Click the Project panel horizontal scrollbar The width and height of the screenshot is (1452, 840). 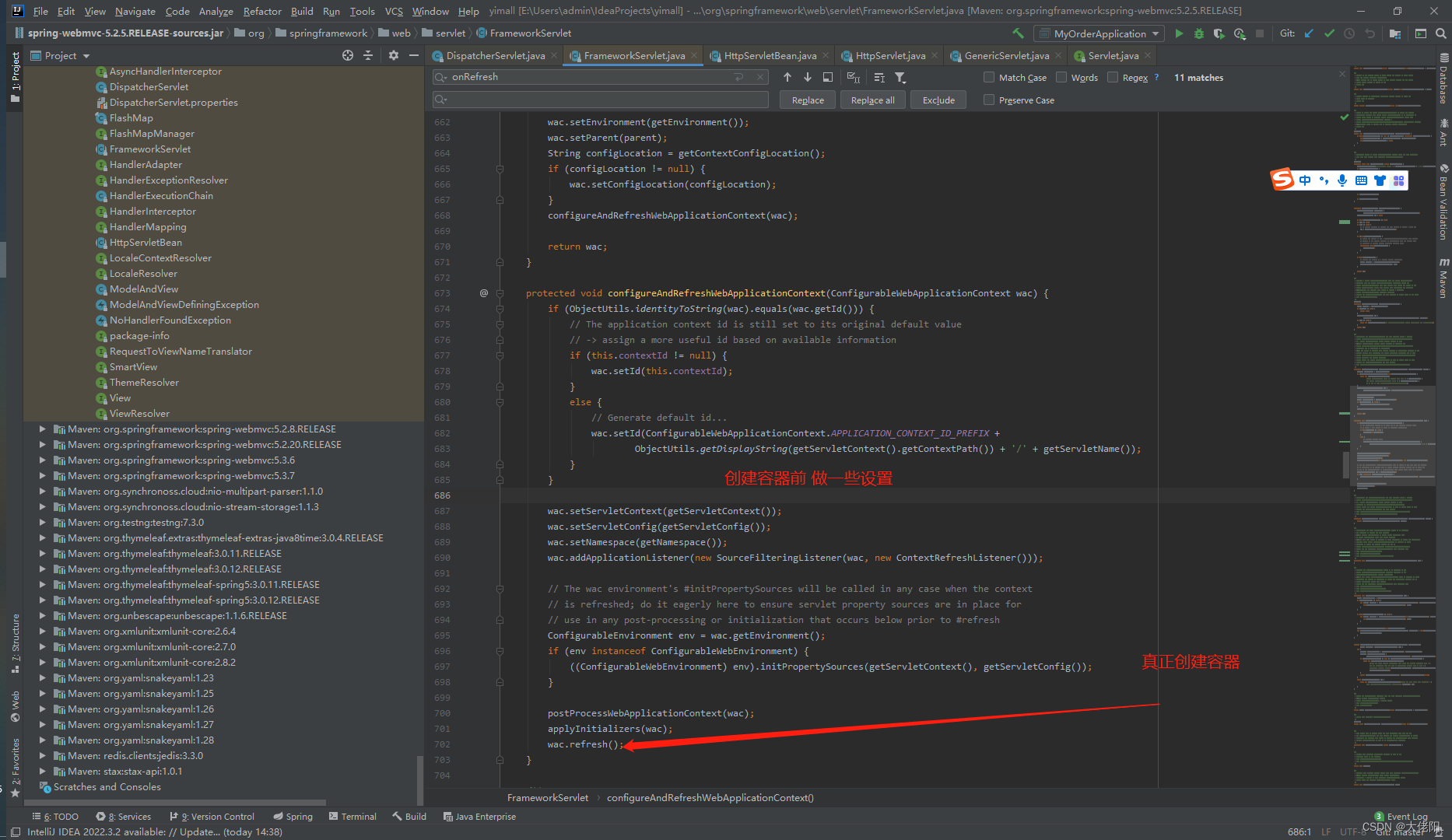coord(175,802)
